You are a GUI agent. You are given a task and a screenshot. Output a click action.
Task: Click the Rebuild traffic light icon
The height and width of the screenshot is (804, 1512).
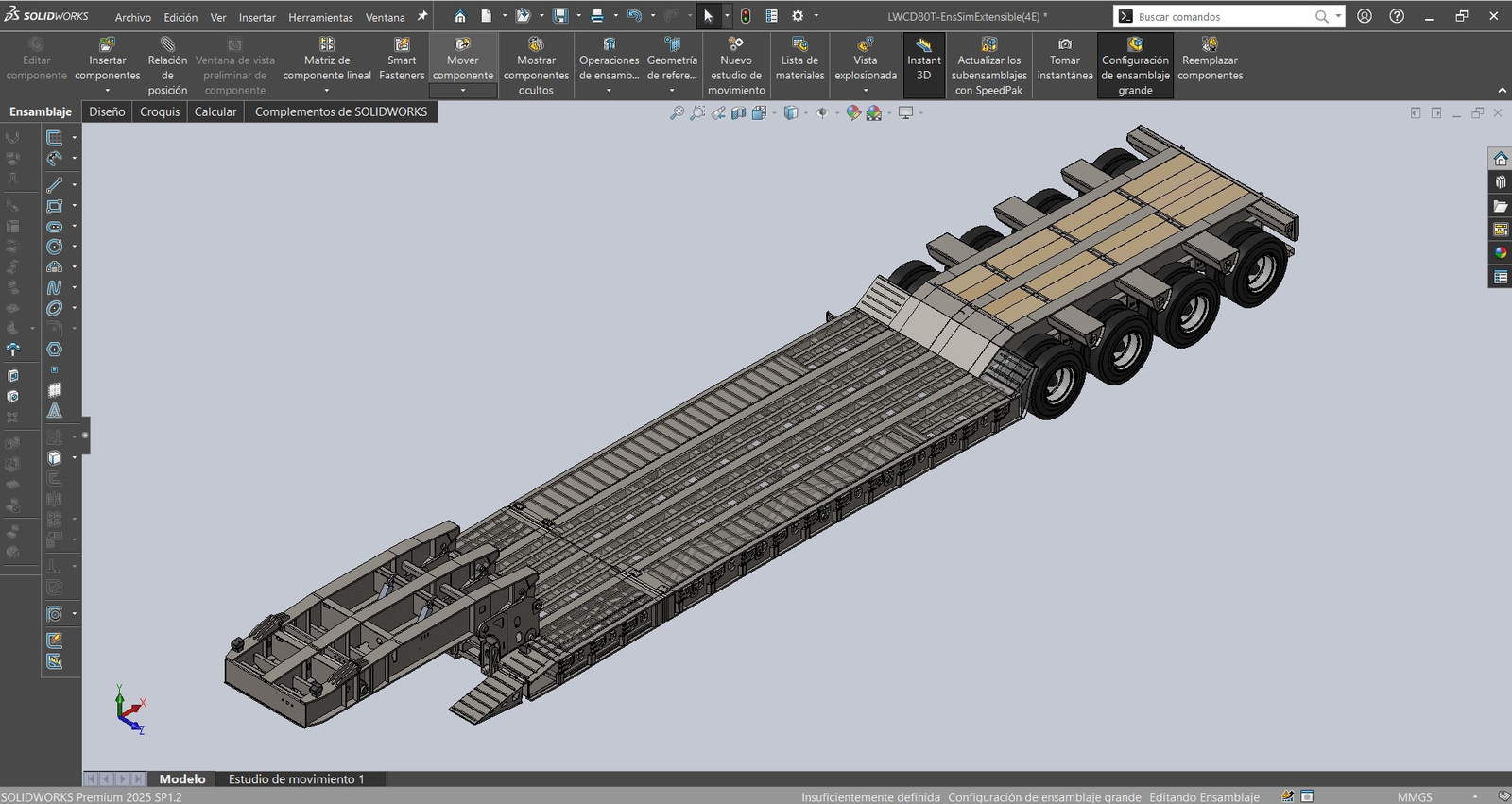pyautogui.click(x=746, y=16)
